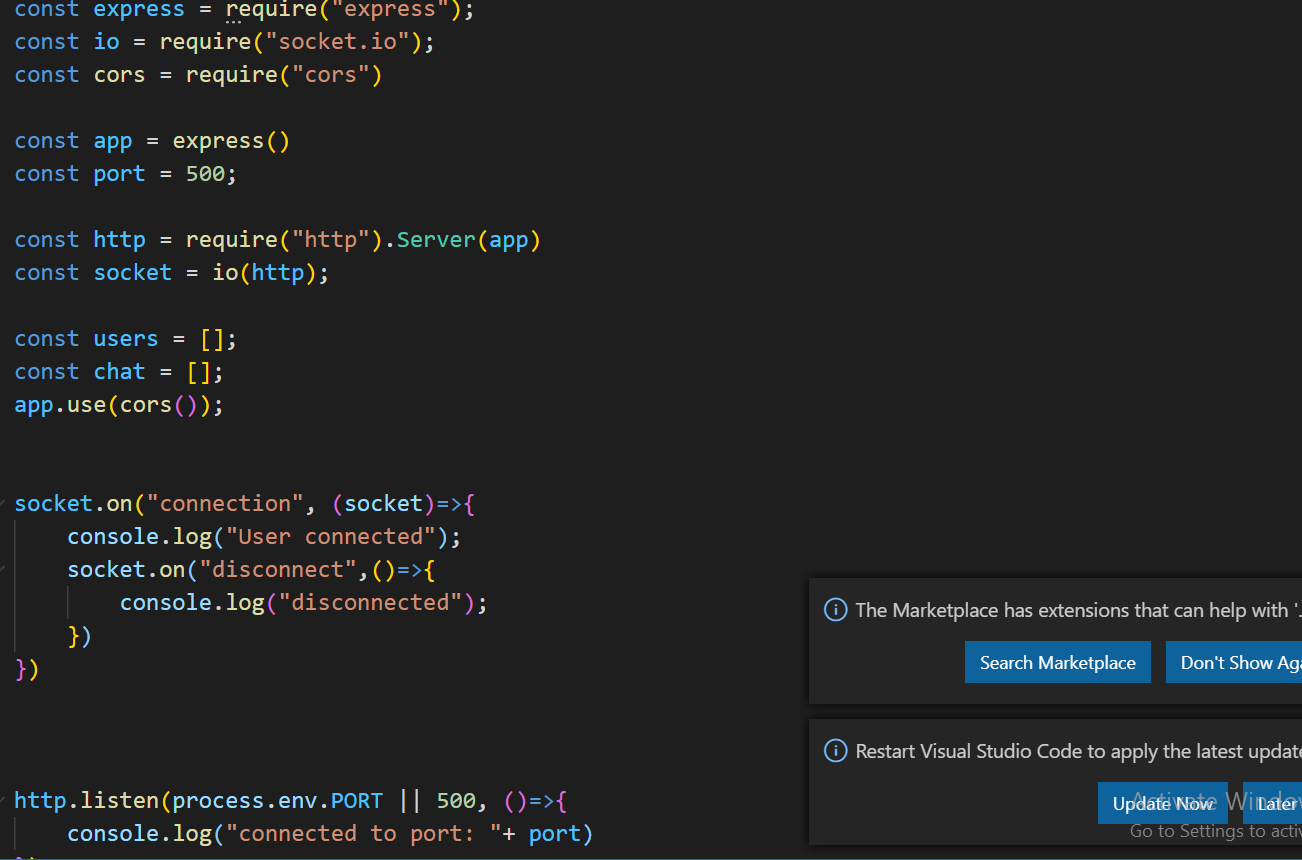Click process.env.PORT in http.listen
The height and width of the screenshot is (860, 1302).
tap(278, 801)
